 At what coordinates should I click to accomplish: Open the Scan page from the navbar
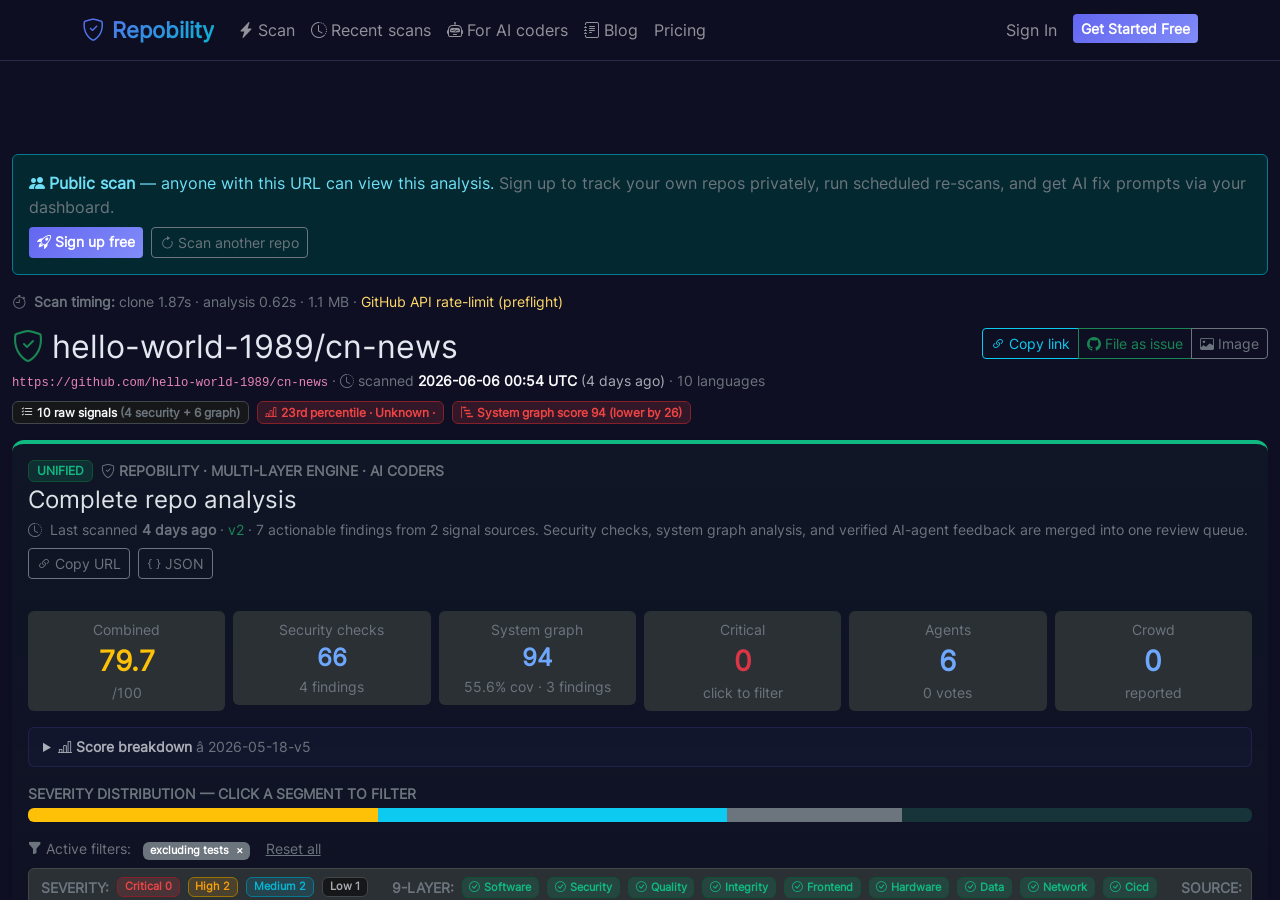point(267,30)
